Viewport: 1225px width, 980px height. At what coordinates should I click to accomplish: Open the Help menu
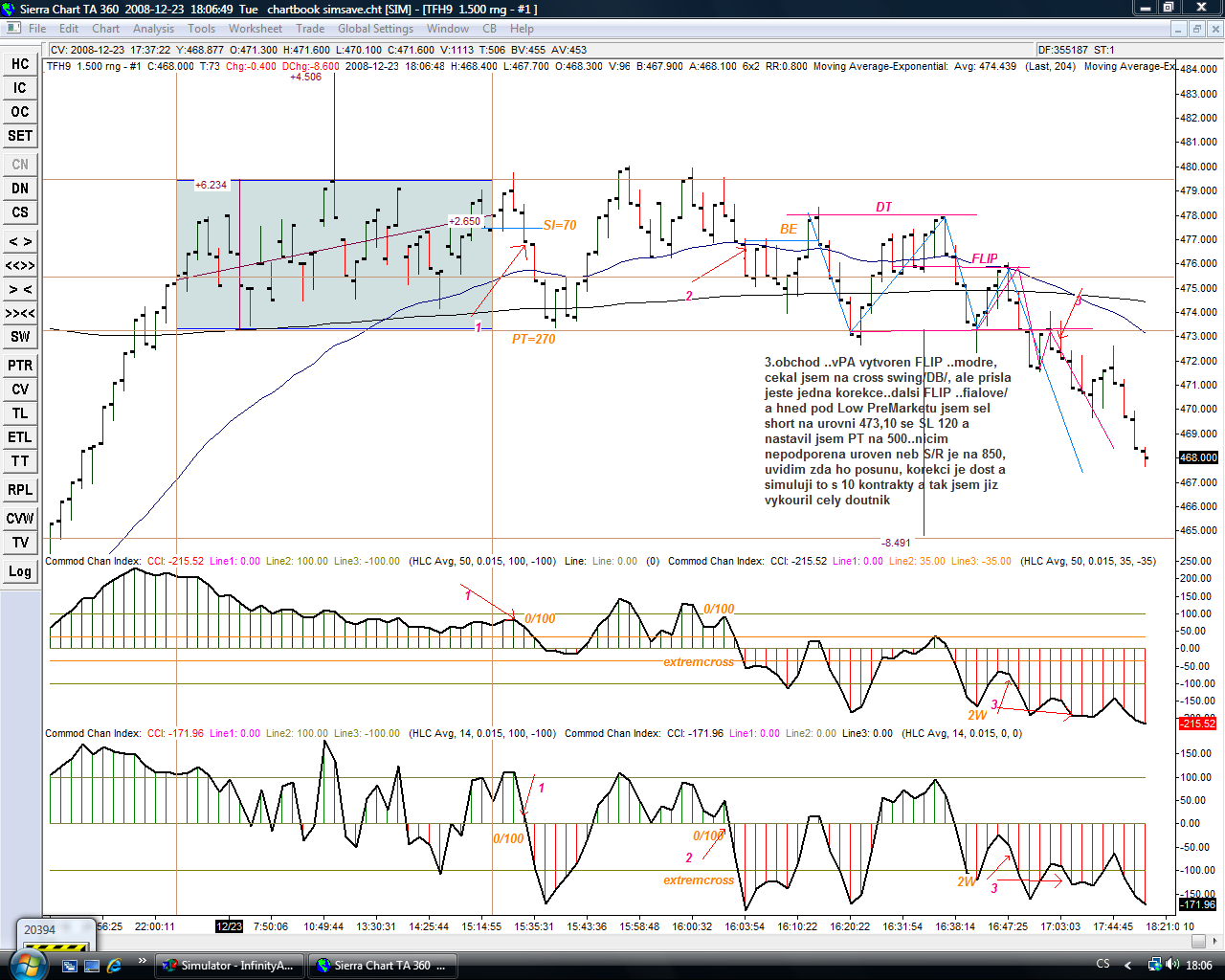pyautogui.click(x=522, y=29)
